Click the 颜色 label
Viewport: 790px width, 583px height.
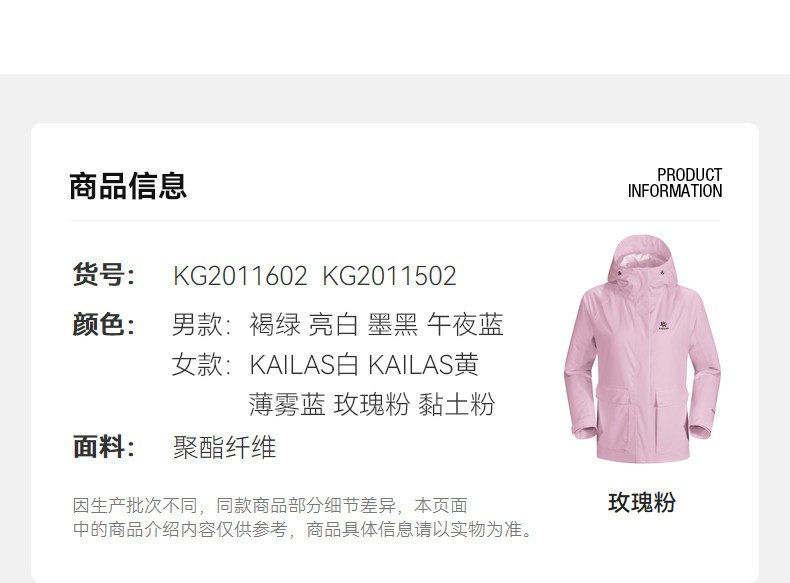point(104,323)
